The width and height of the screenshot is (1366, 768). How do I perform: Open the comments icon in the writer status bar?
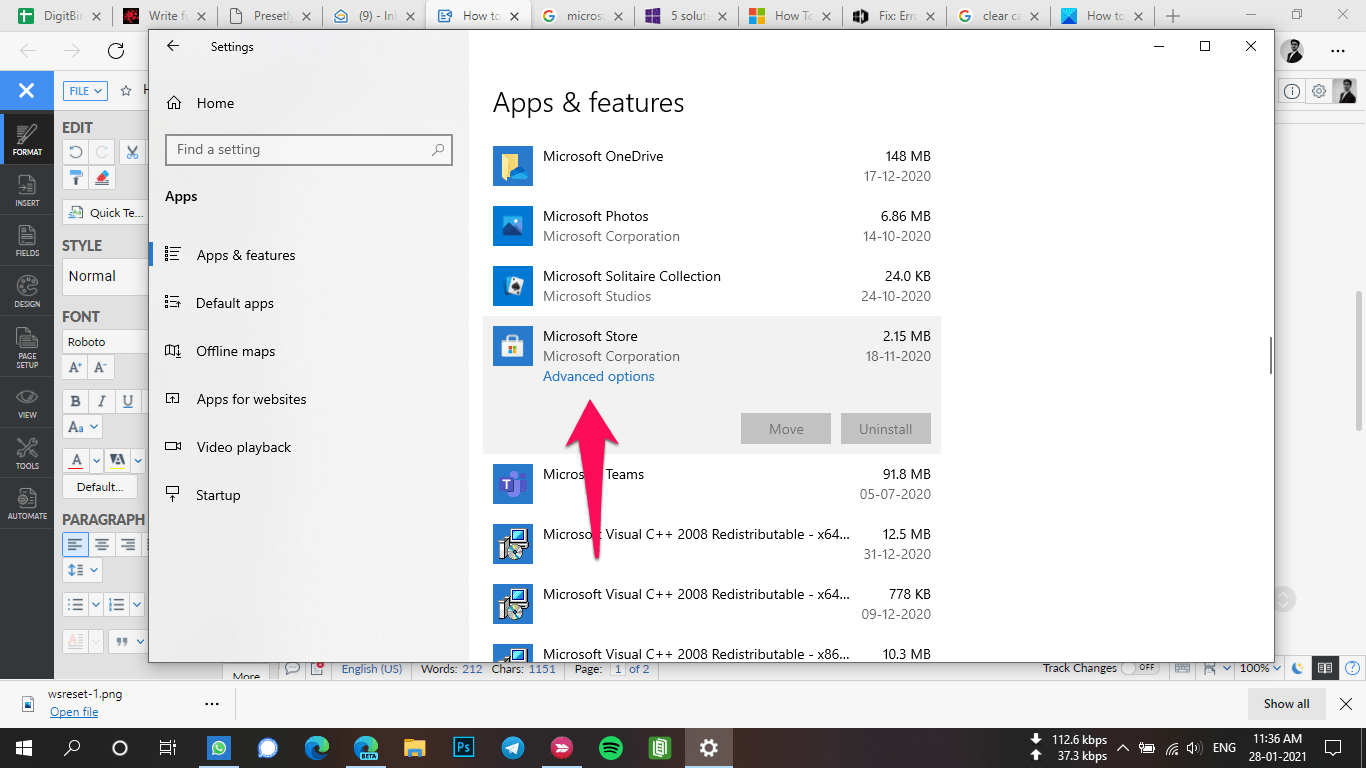point(292,668)
